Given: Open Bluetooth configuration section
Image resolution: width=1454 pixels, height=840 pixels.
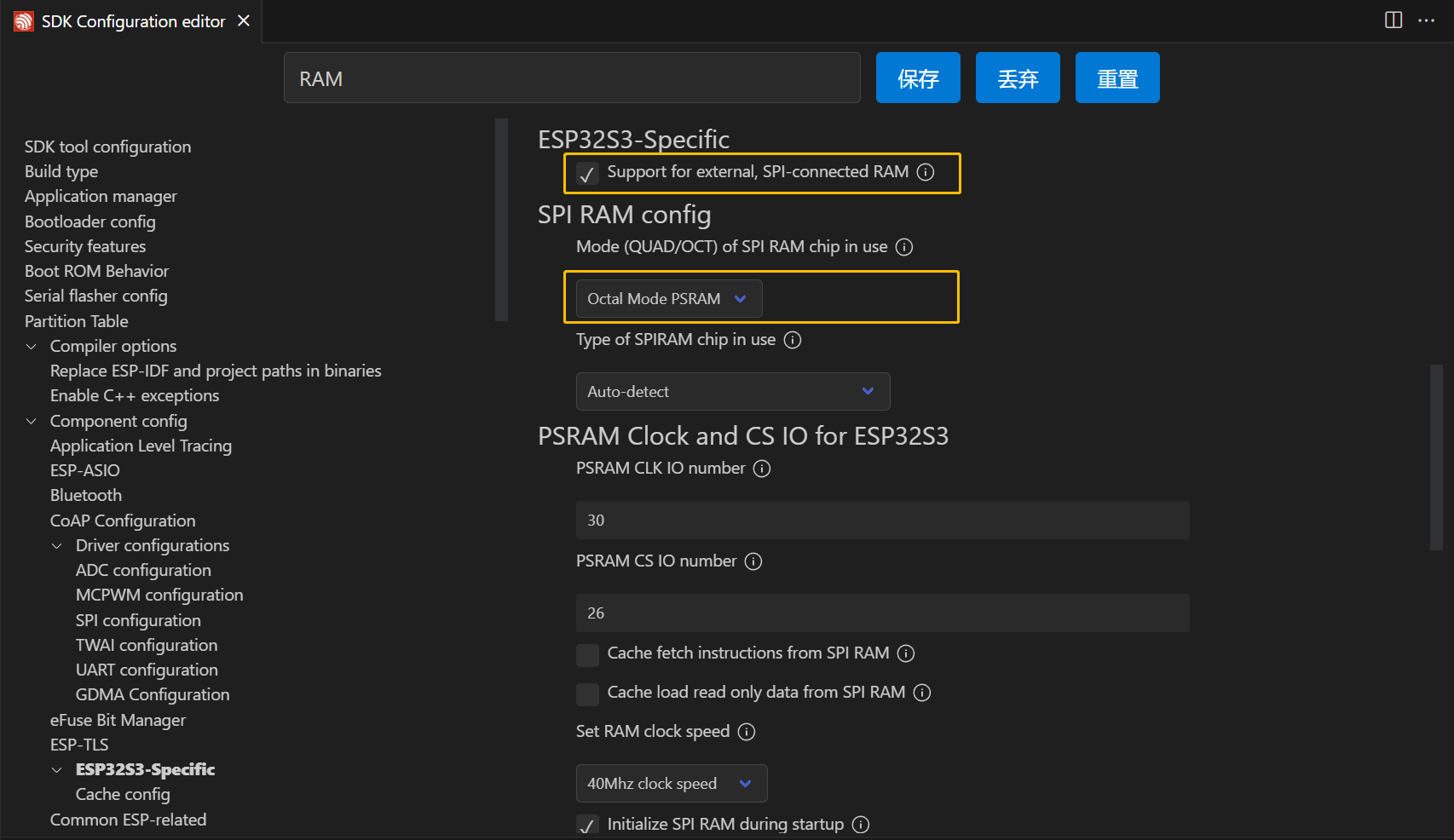Looking at the screenshot, I should [86, 496].
